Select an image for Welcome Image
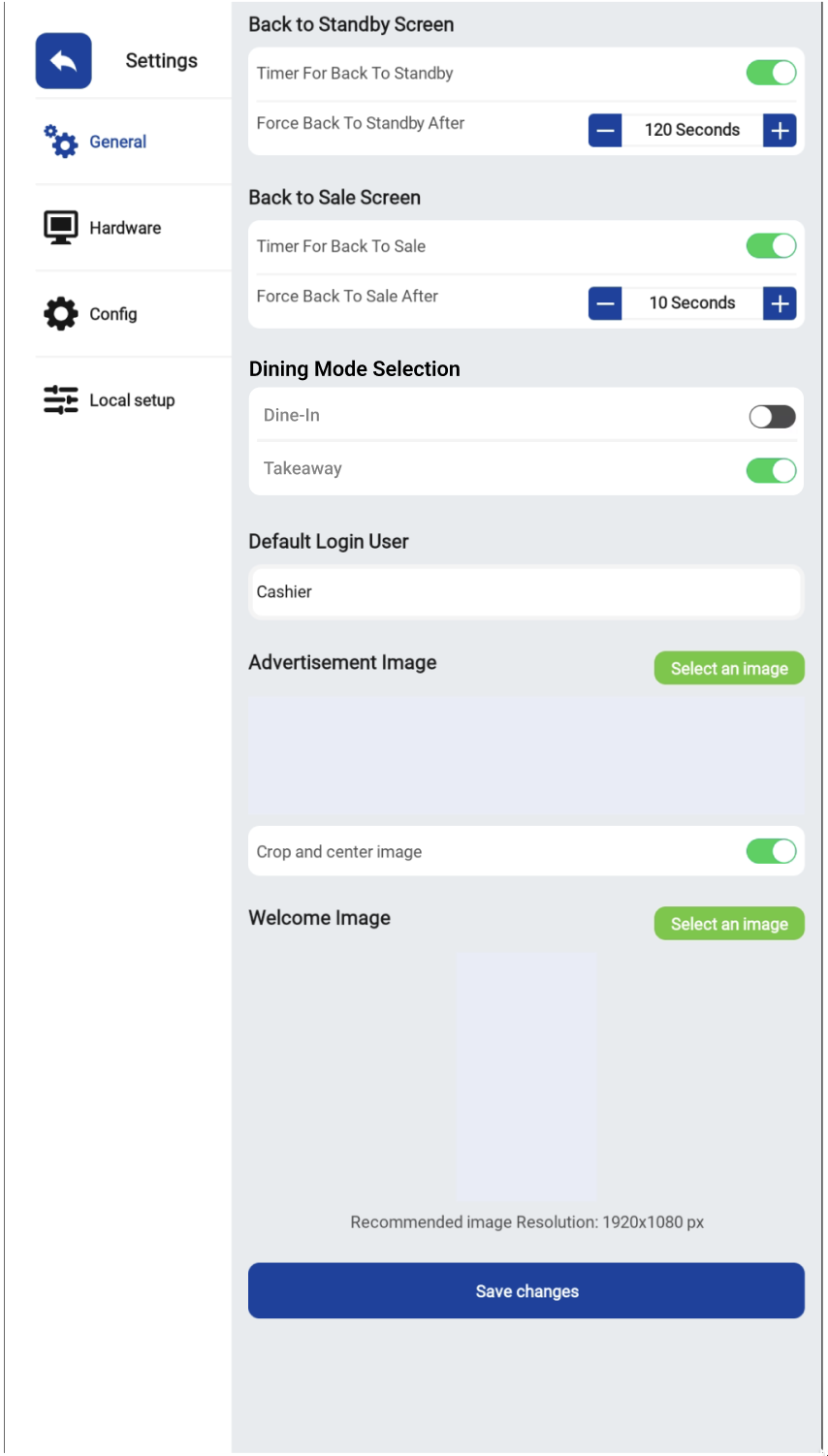The image size is (828, 1456). point(729,924)
